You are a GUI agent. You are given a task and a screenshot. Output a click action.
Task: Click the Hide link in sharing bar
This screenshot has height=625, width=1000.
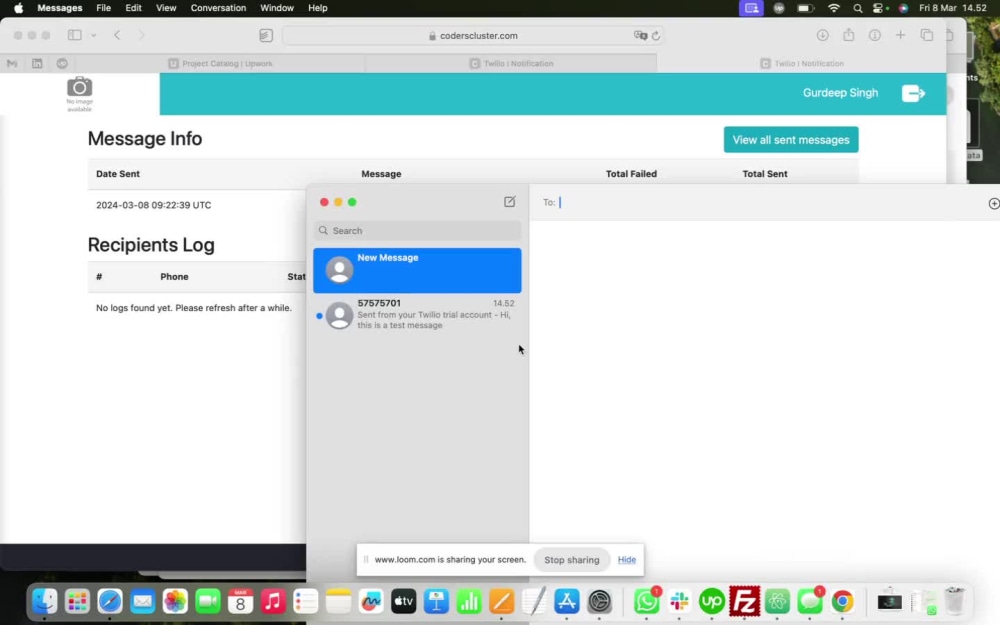[x=626, y=559]
